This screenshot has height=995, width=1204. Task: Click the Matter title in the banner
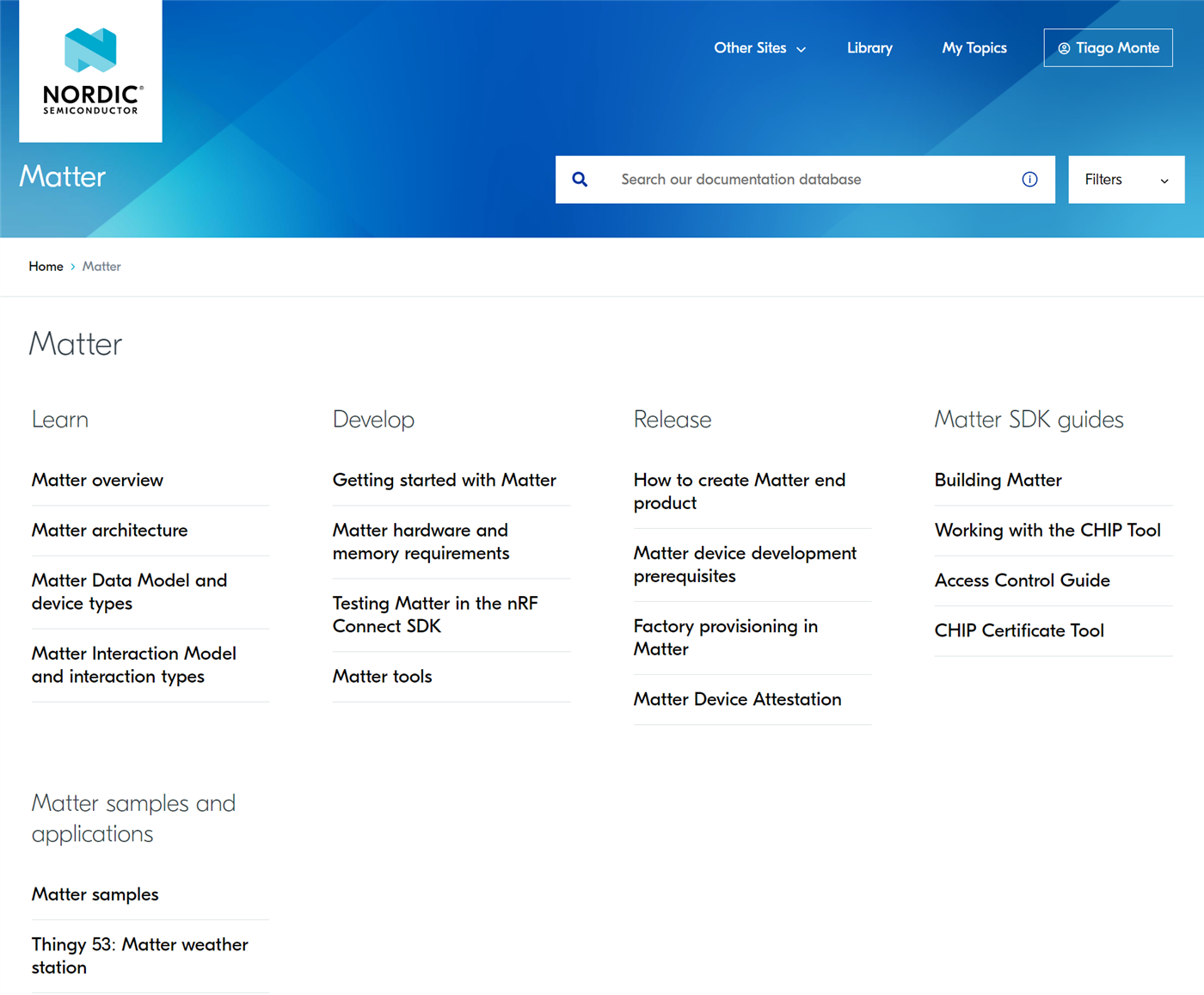pos(62,176)
